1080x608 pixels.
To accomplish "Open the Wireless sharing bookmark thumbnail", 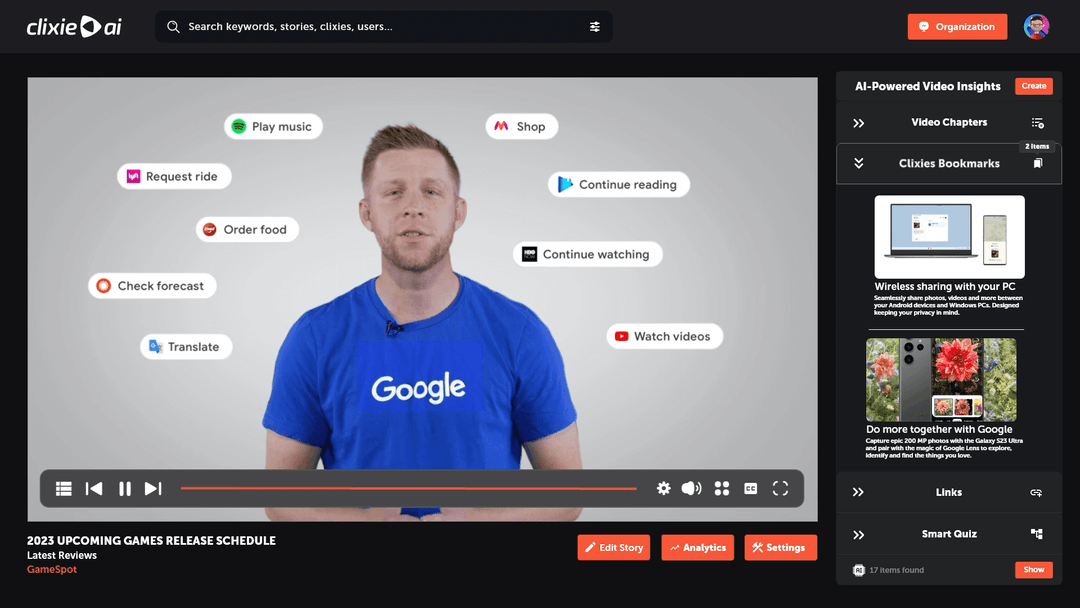I will pyautogui.click(x=947, y=236).
